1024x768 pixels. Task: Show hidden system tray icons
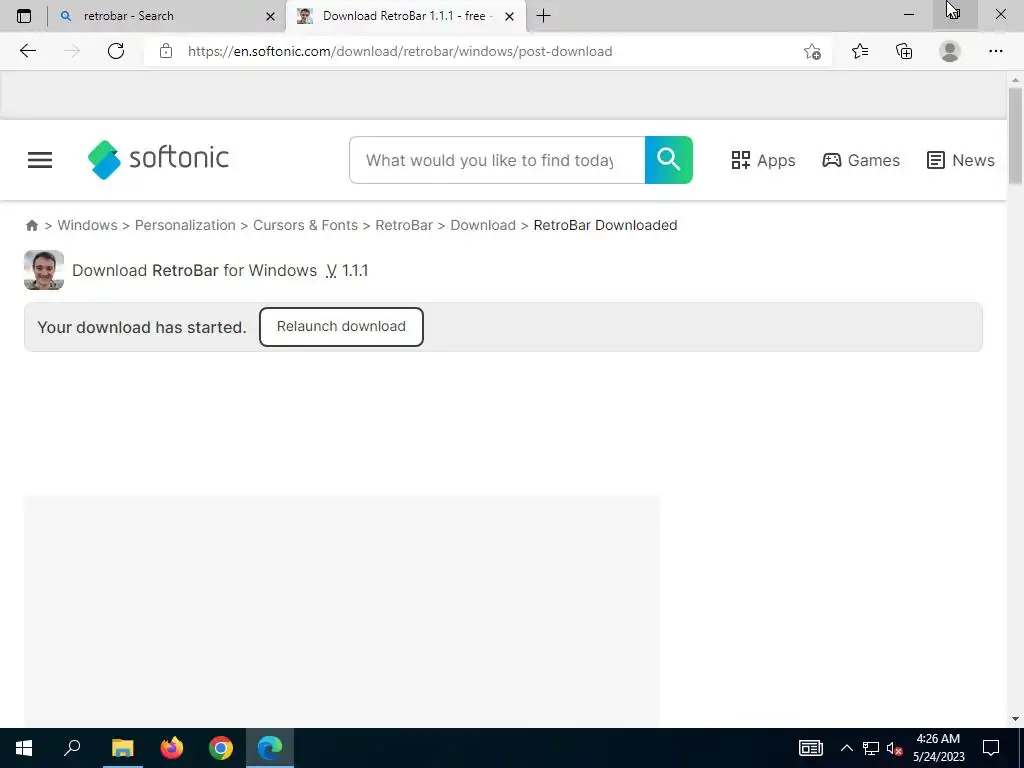coord(846,748)
